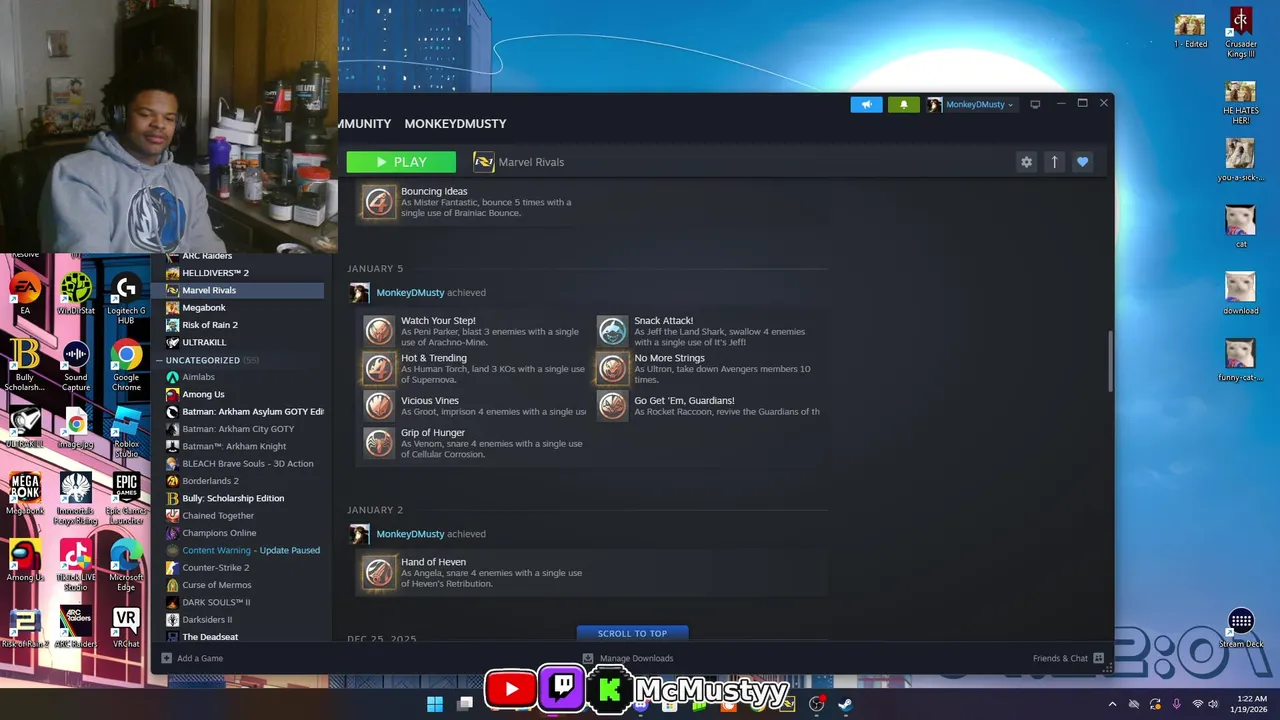Open the Steam Big Picture monitor icon
This screenshot has height=720, width=1280.
coord(1035,104)
